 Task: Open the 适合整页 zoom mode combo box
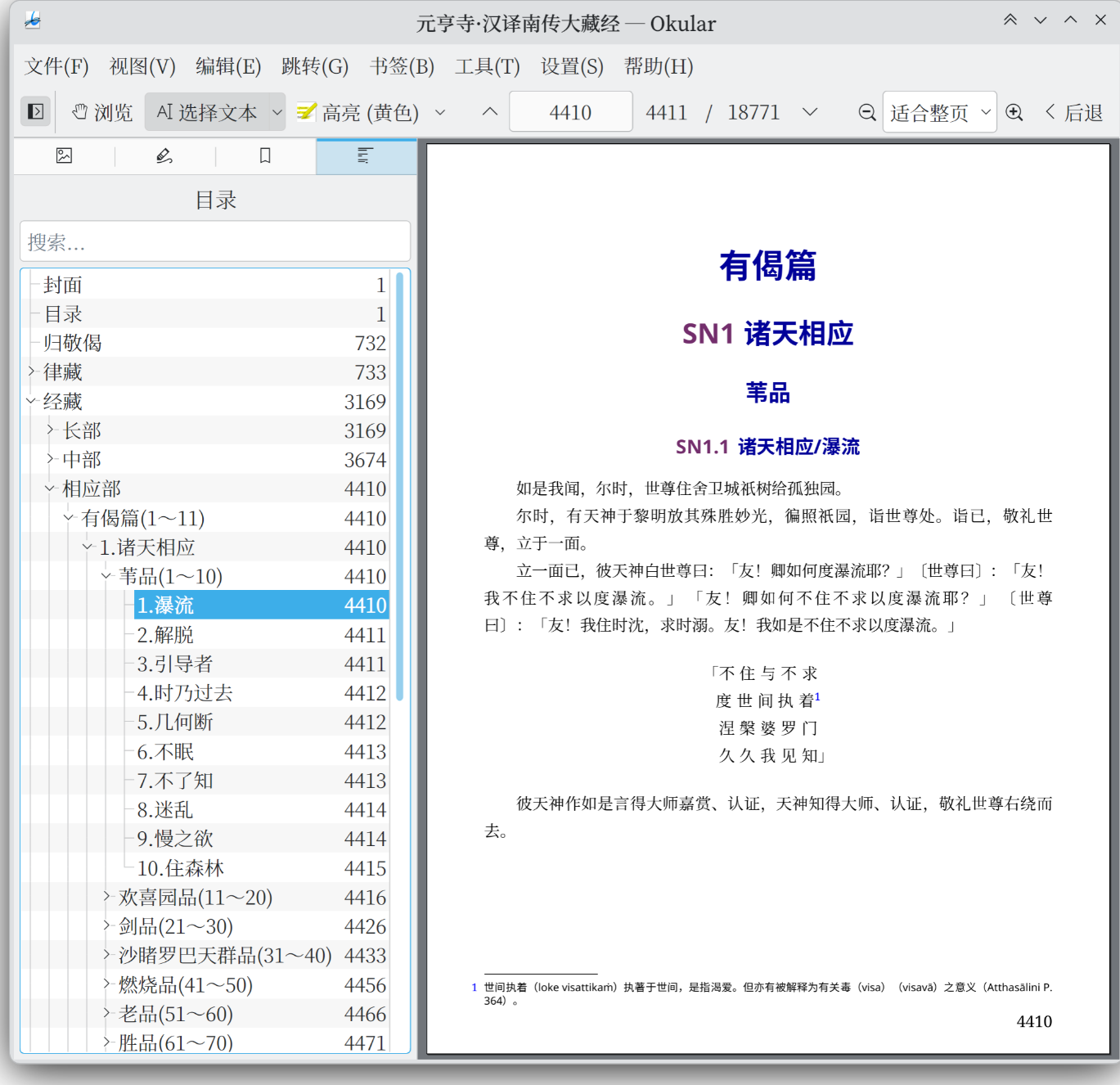point(939,112)
